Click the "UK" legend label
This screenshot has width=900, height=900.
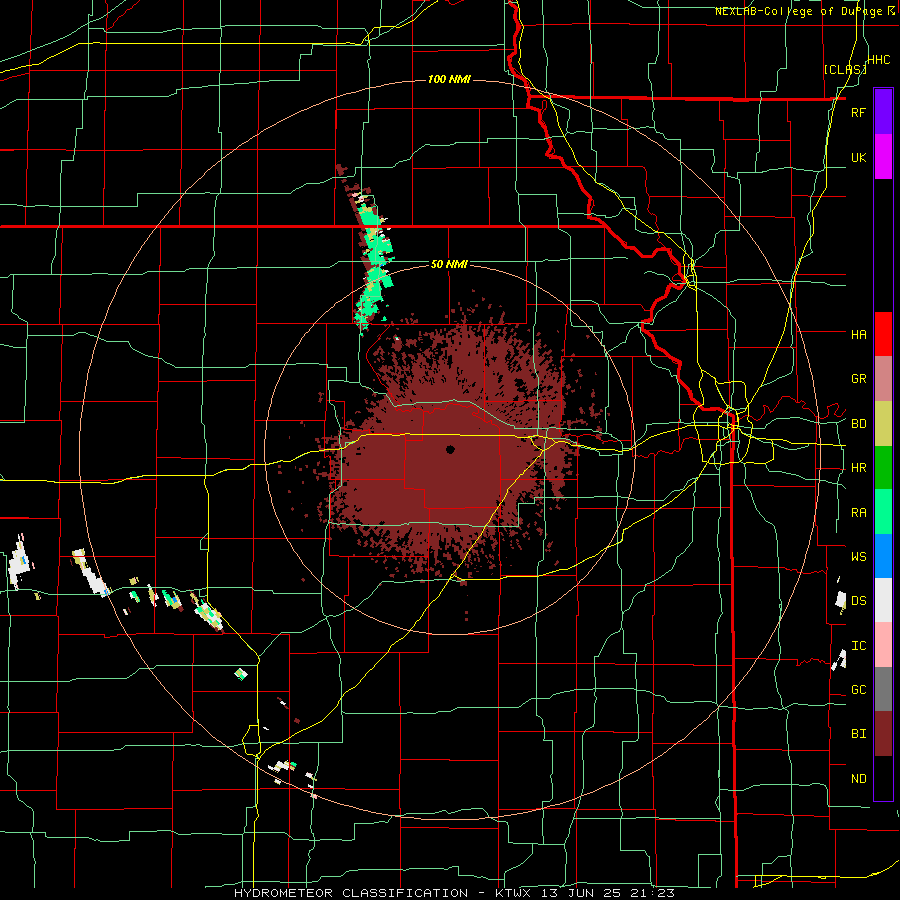[858, 157]
